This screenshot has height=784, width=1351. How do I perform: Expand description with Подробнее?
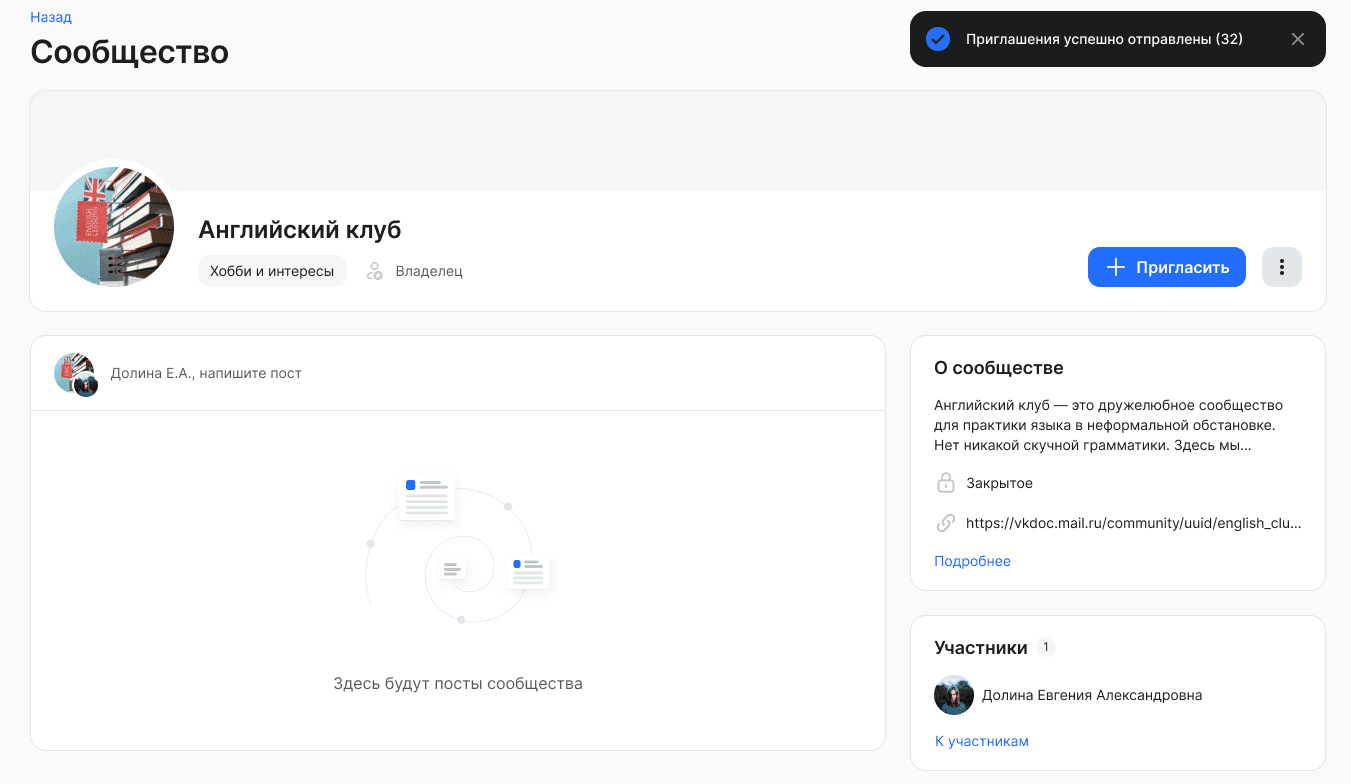(972, 561)
